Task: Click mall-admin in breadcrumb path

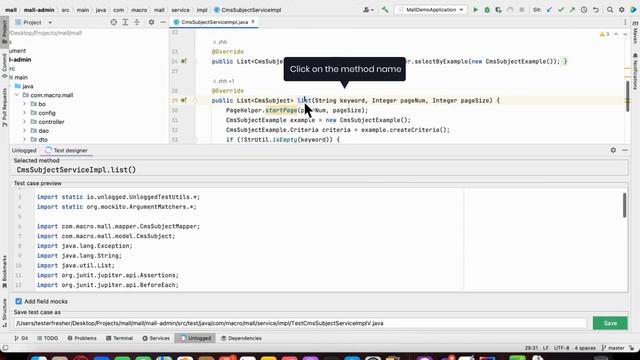Action: [39, 10]
